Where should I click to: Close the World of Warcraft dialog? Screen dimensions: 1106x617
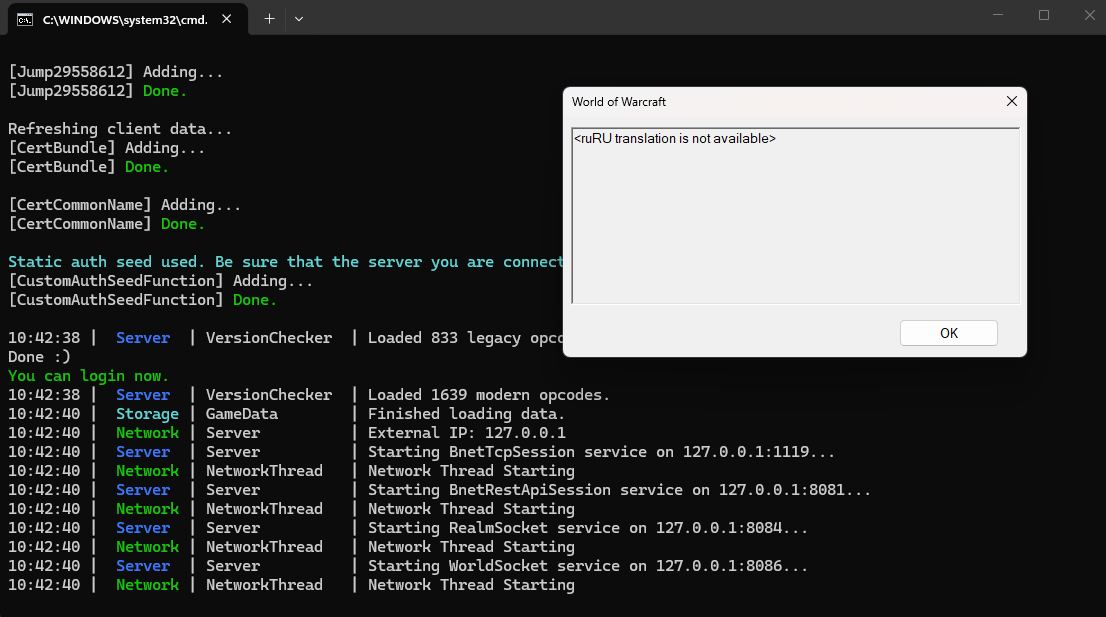point(1011,102)
